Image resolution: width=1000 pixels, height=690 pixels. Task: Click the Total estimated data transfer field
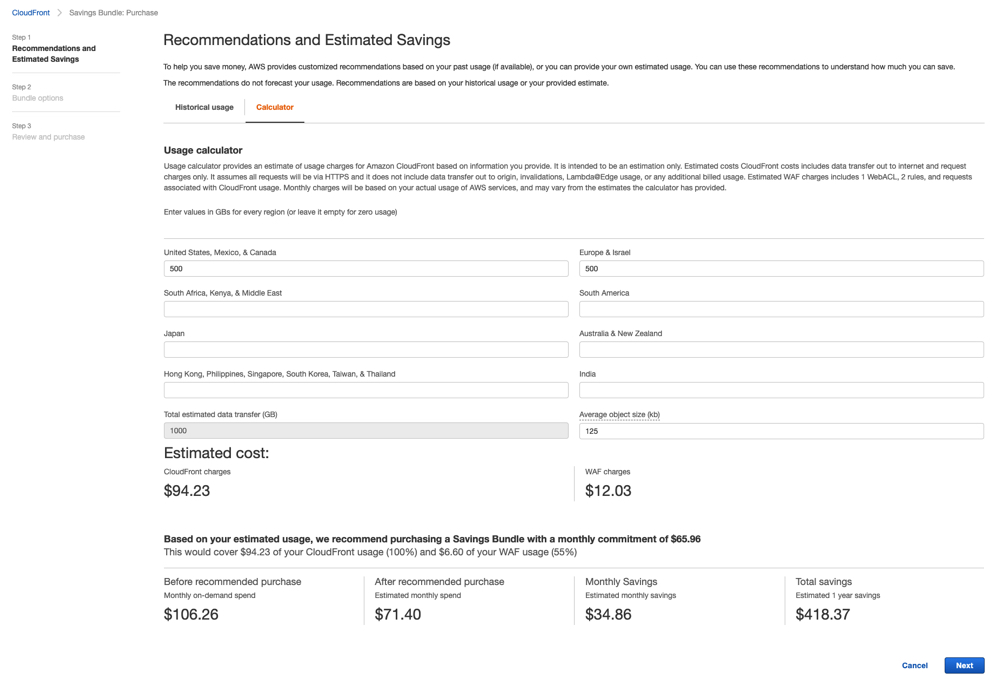[365, 429]
